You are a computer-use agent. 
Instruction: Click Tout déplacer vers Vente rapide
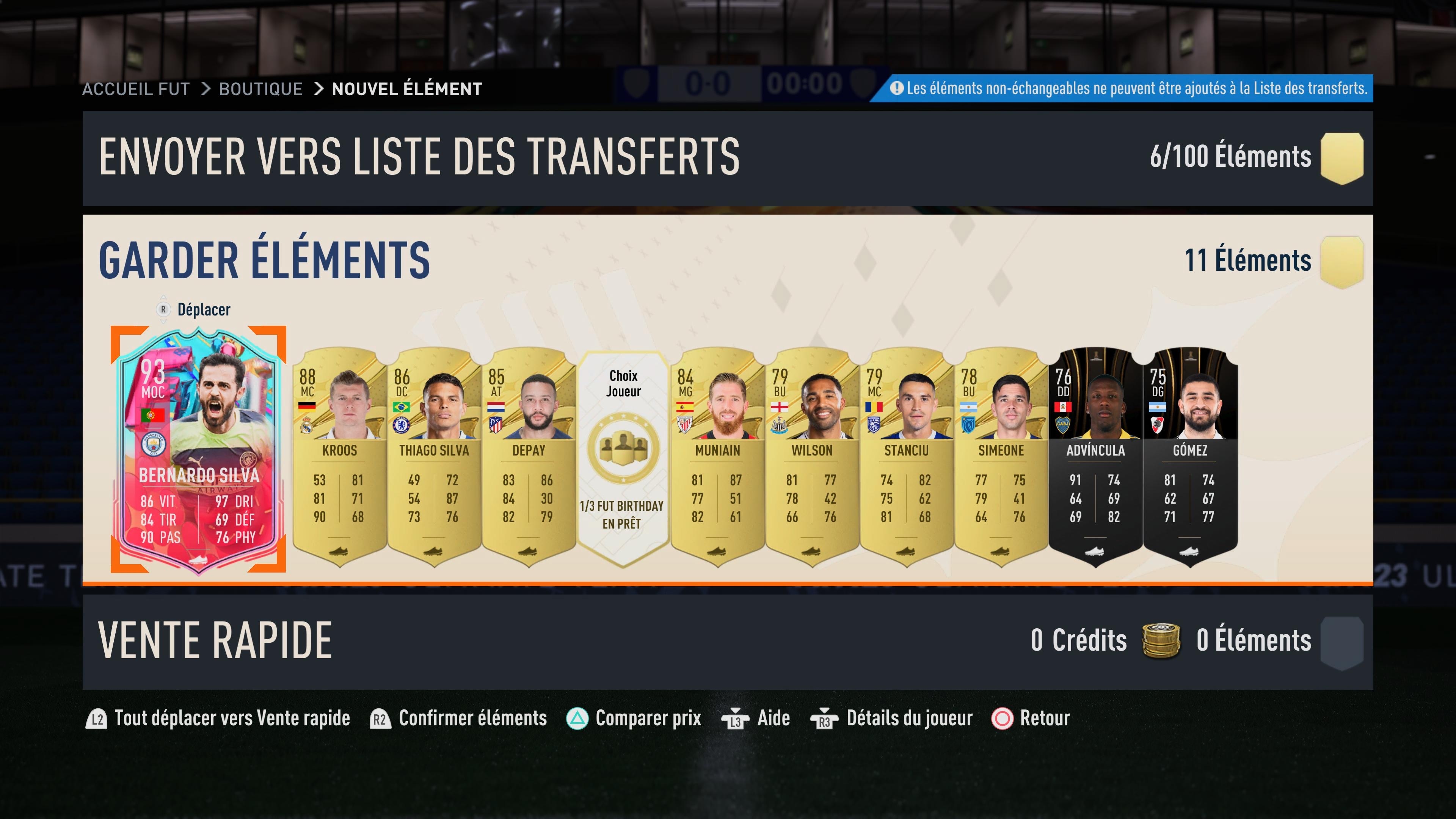232,719
